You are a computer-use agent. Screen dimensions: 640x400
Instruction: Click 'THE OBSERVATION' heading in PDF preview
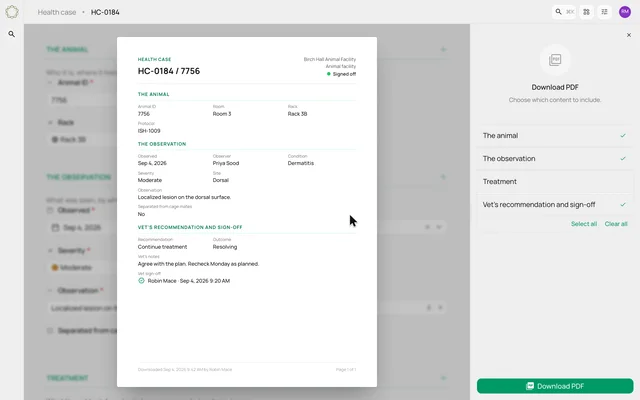point(162,144)
